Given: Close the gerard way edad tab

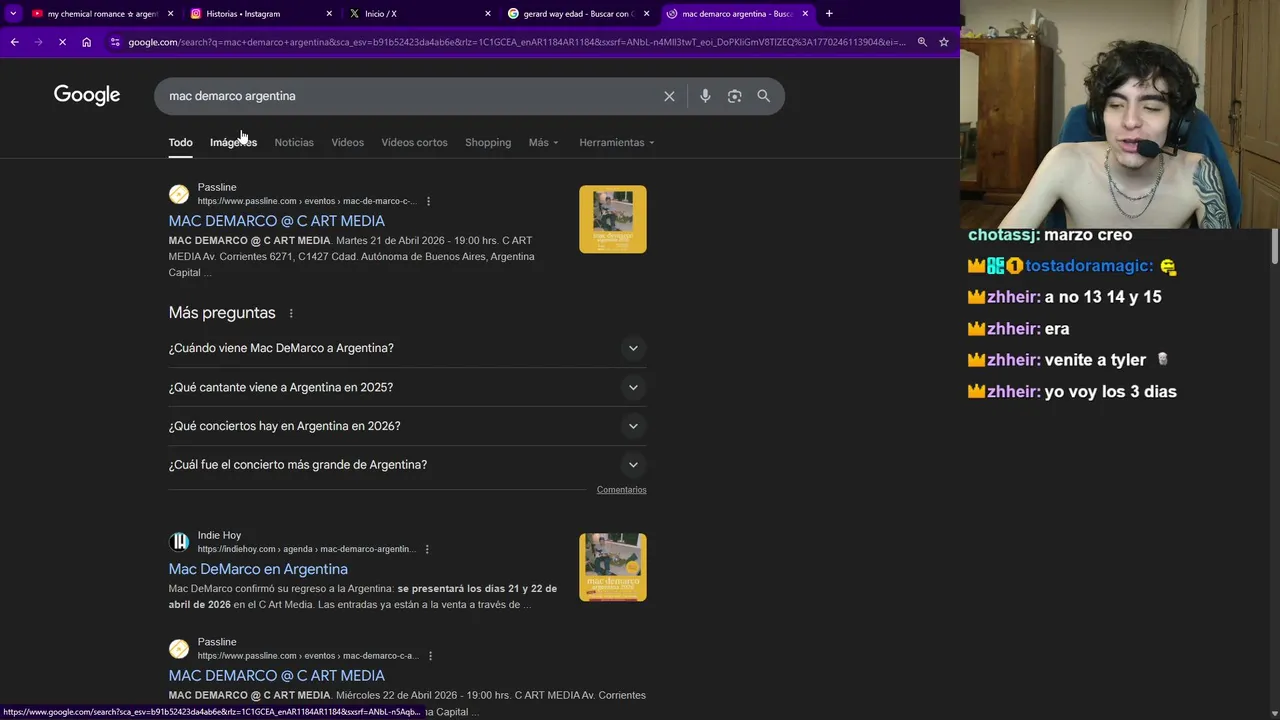Looking at the screenshot, I should [647, 14].
